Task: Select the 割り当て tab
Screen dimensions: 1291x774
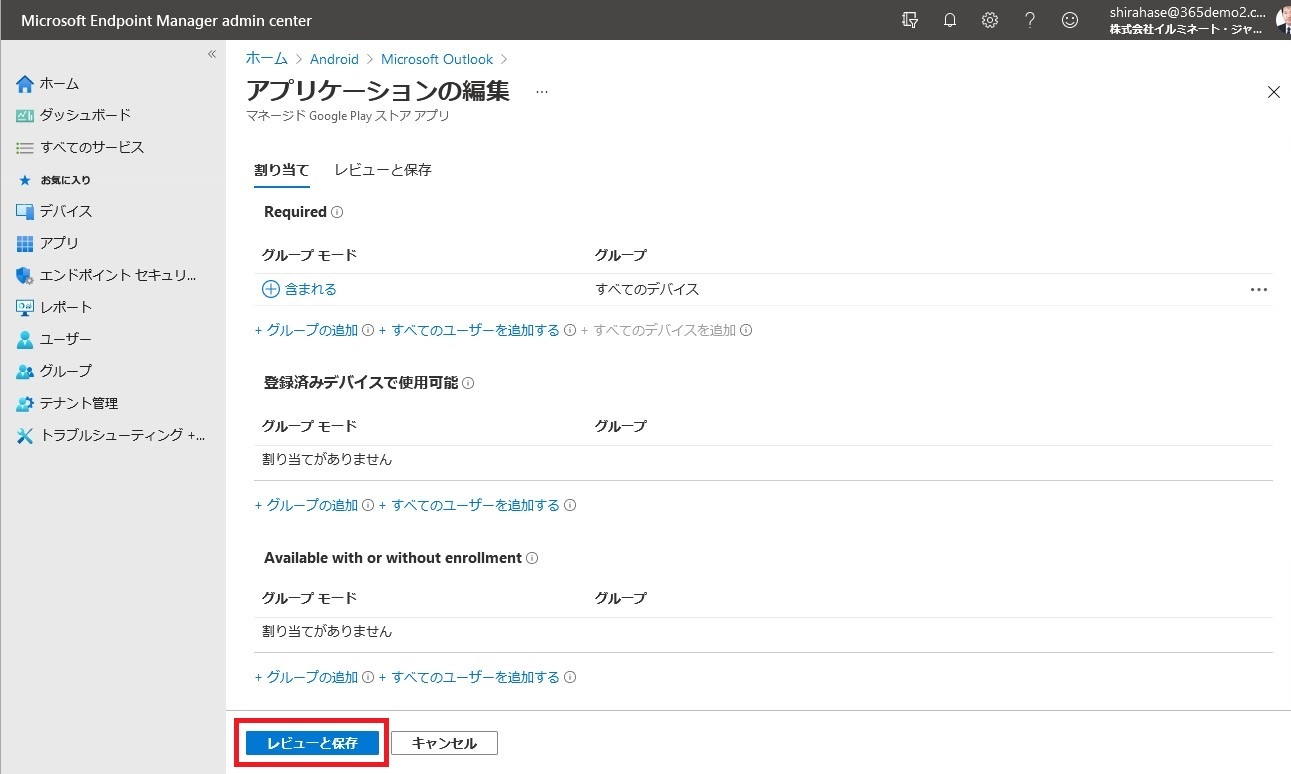Action: point(282,170)
